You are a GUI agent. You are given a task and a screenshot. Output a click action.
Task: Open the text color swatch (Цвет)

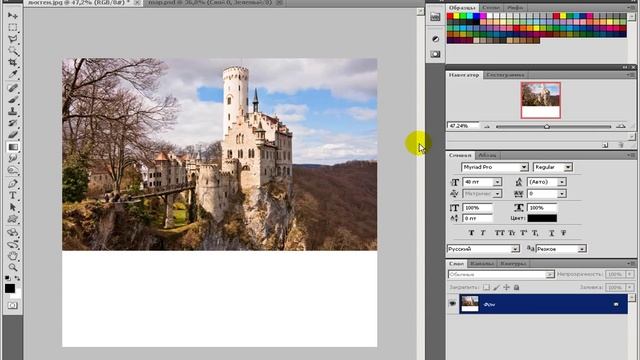(x=542, y=218)
